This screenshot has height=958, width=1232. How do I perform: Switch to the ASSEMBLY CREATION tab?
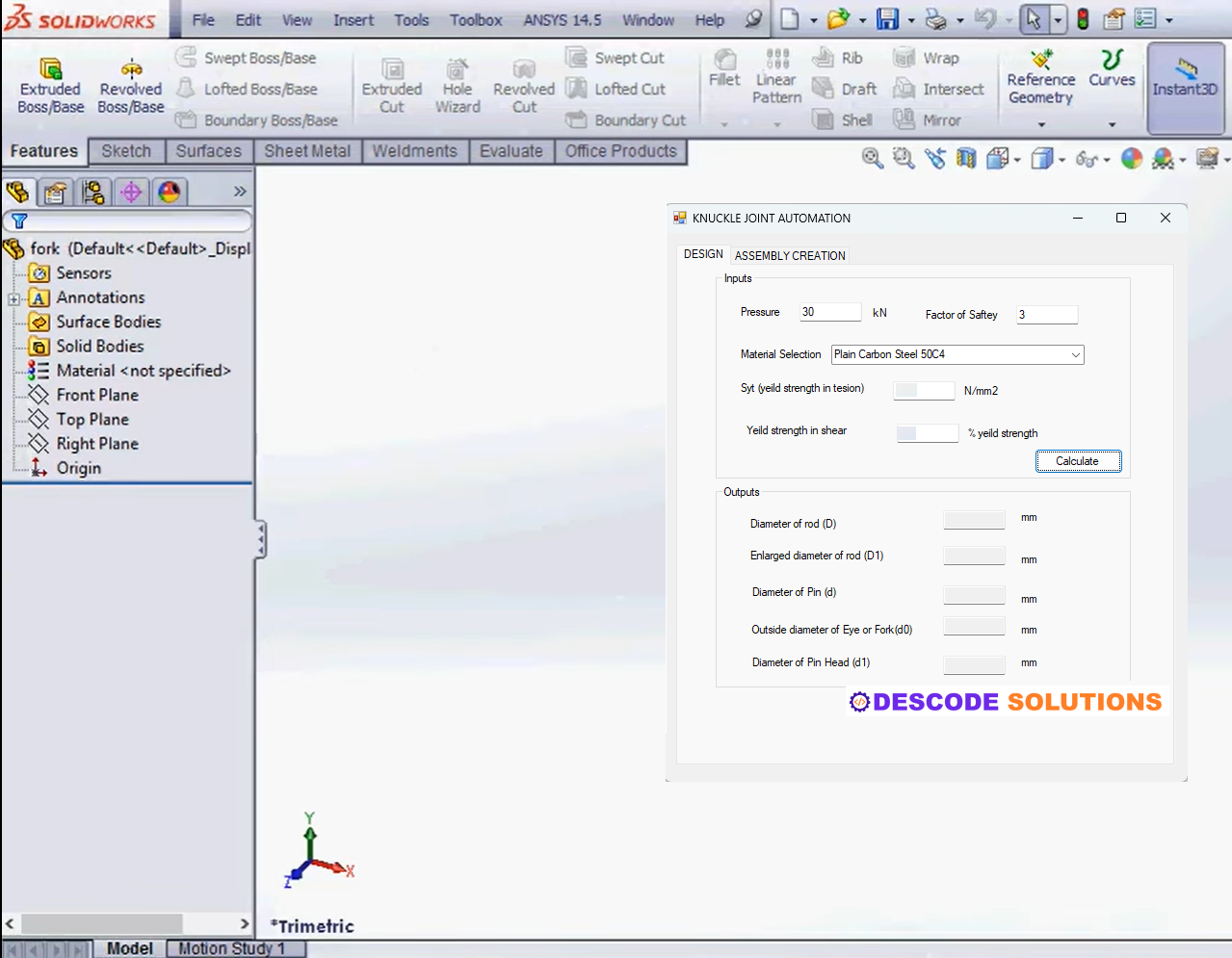click(790, 254)
